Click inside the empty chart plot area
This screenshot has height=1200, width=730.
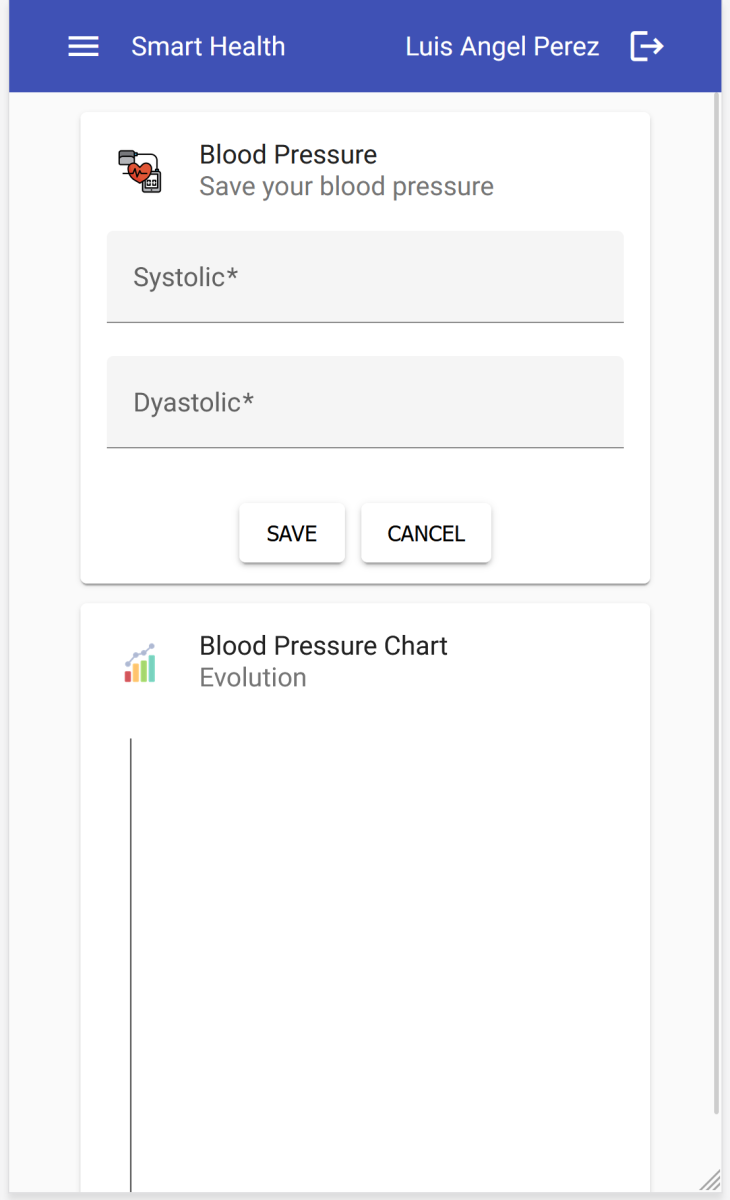[x=390, y=950]
